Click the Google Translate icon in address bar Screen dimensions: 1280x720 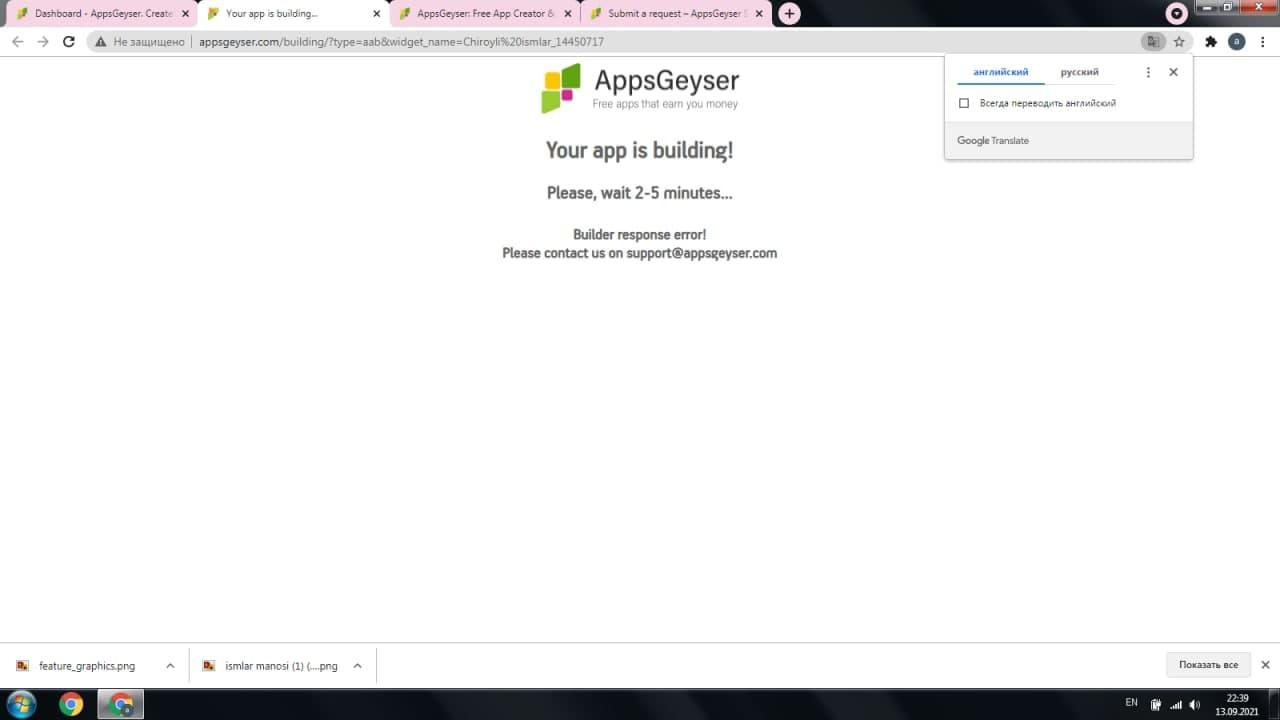(1153, 42)
